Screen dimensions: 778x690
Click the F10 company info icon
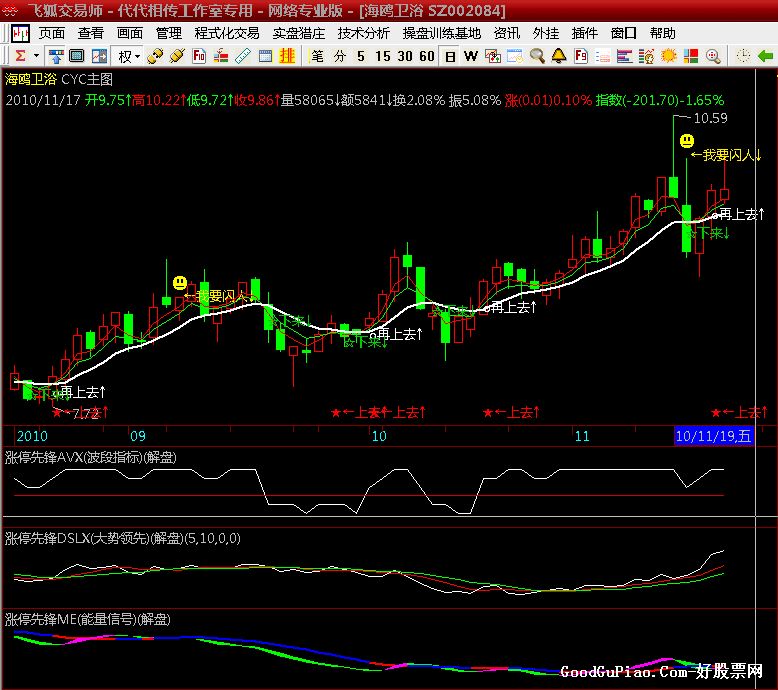pyautogui.click(x=199, y=56)
